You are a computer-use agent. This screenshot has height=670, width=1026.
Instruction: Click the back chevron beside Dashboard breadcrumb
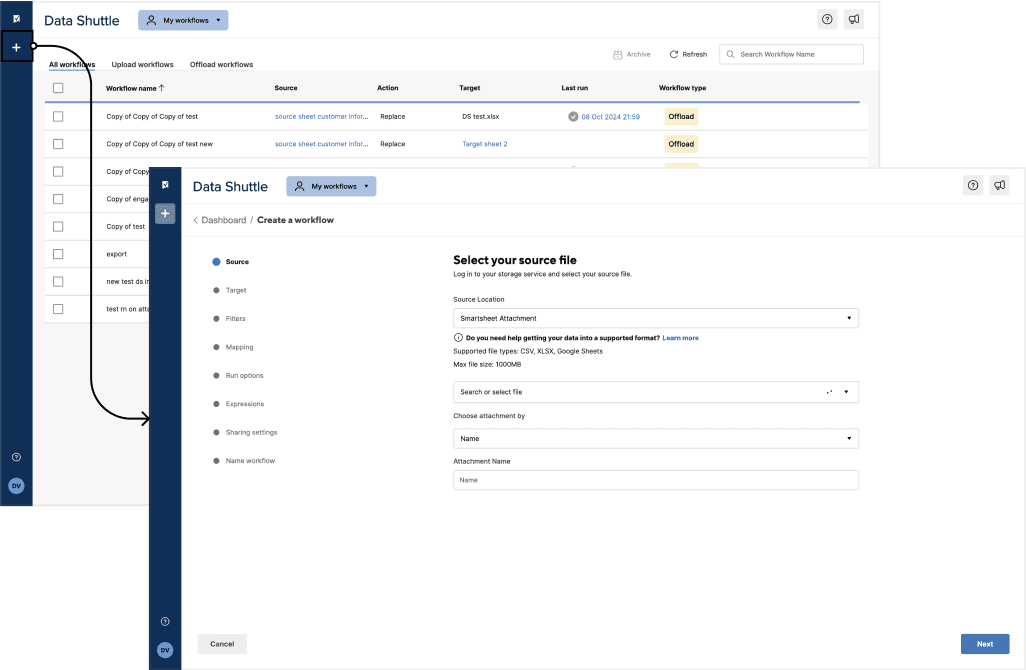196,220
